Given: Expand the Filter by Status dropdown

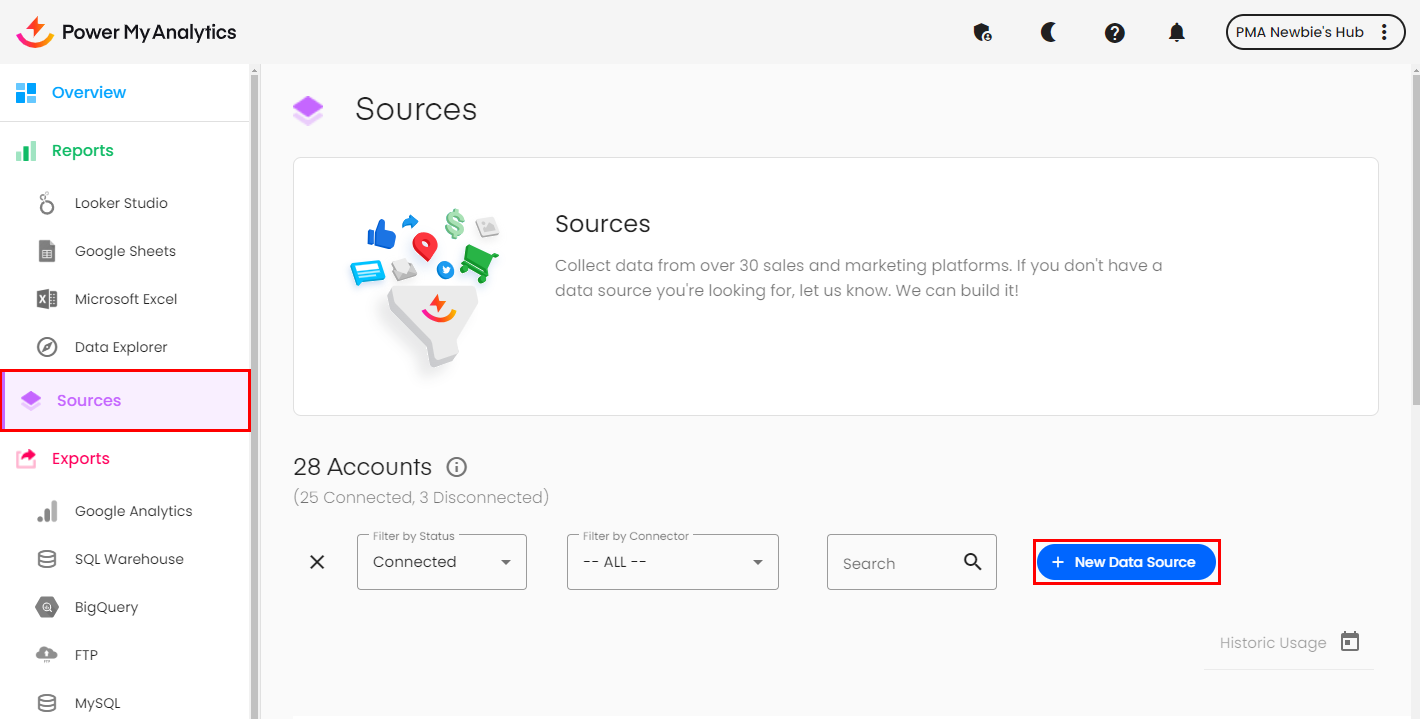Looking at the screenshot, I should coord(441,562).
